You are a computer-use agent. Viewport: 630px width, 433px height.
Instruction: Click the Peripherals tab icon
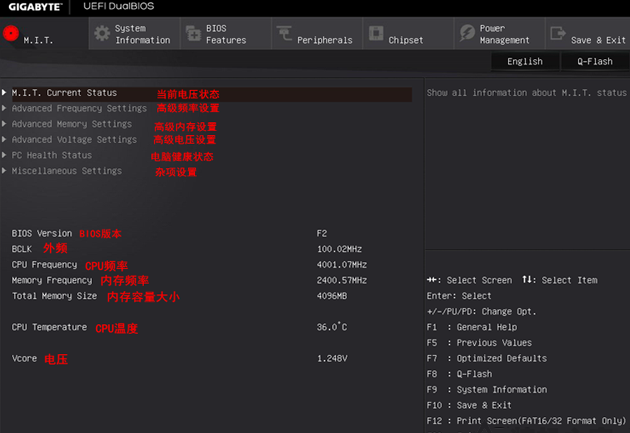tap(284, 34)
